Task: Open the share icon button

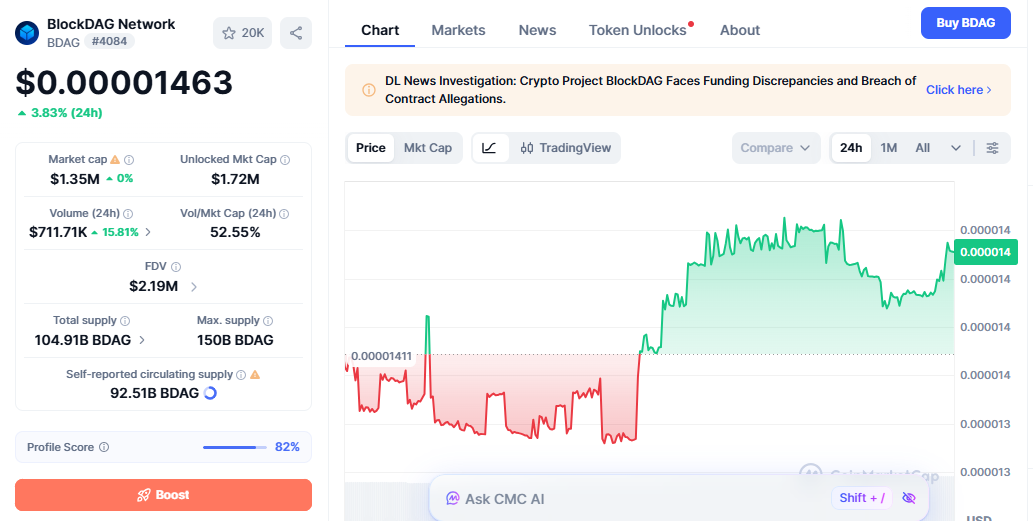Action: [x=296, y=33]
